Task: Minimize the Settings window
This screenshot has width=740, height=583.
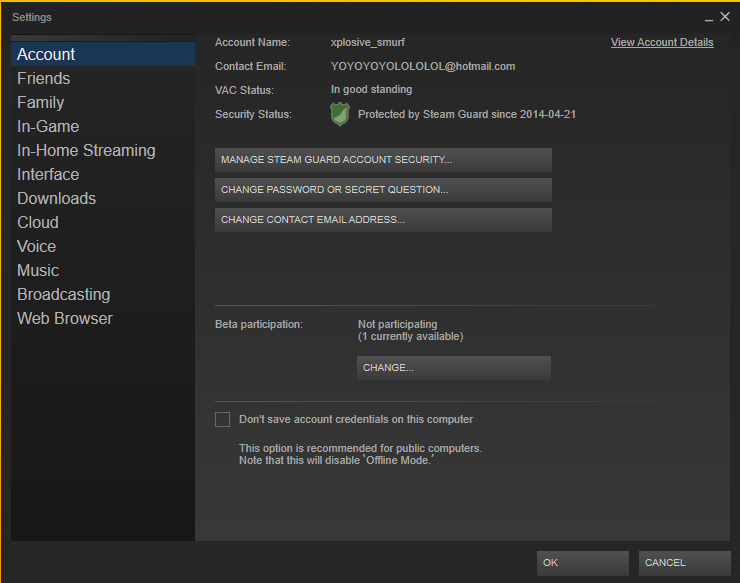Action: click(x=708, y=18)
